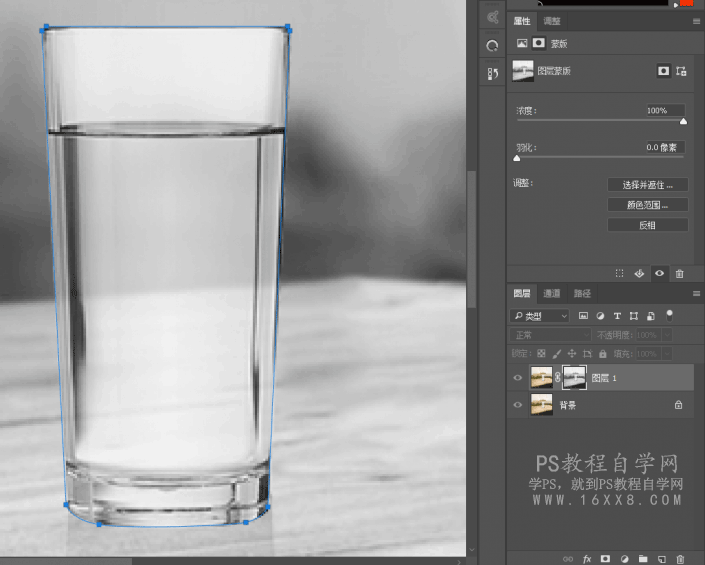Click the 填充 100% field
The image size is (705, 565).
coord(649,354)
